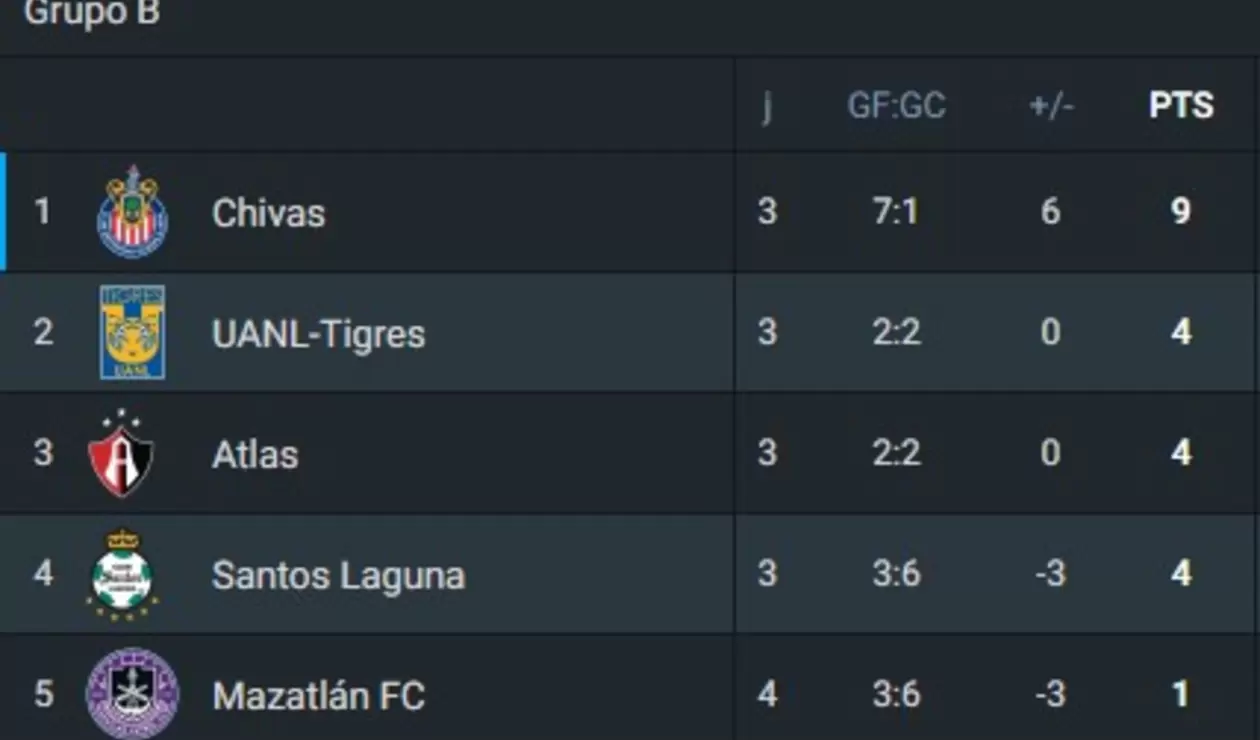Select the Atlas team name

click(255, 453)
